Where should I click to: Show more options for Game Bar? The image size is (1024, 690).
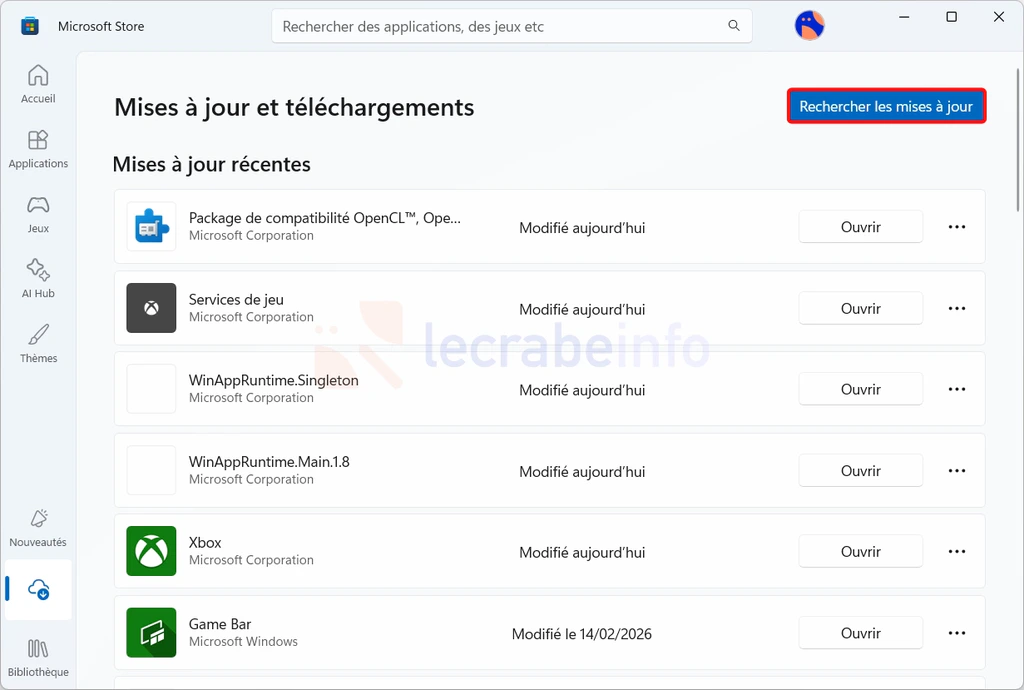click(956, 633)
